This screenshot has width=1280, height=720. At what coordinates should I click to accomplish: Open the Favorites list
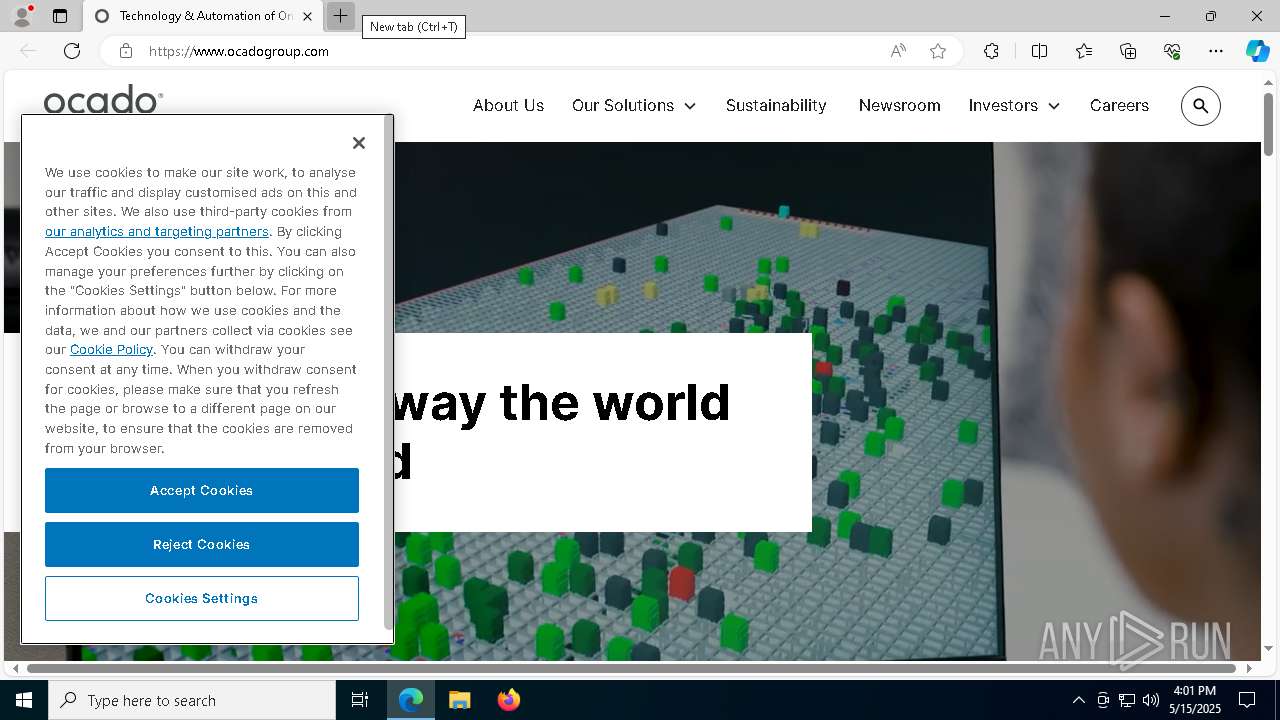(x=1084, y=51)
